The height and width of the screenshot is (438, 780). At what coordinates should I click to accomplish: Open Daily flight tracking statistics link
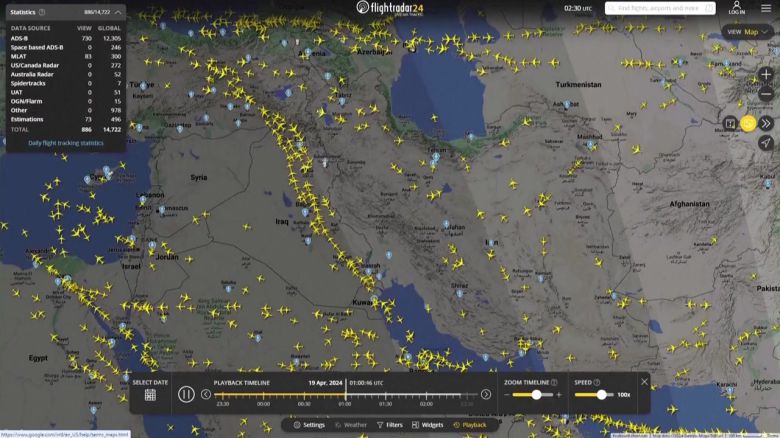[65, 143]
